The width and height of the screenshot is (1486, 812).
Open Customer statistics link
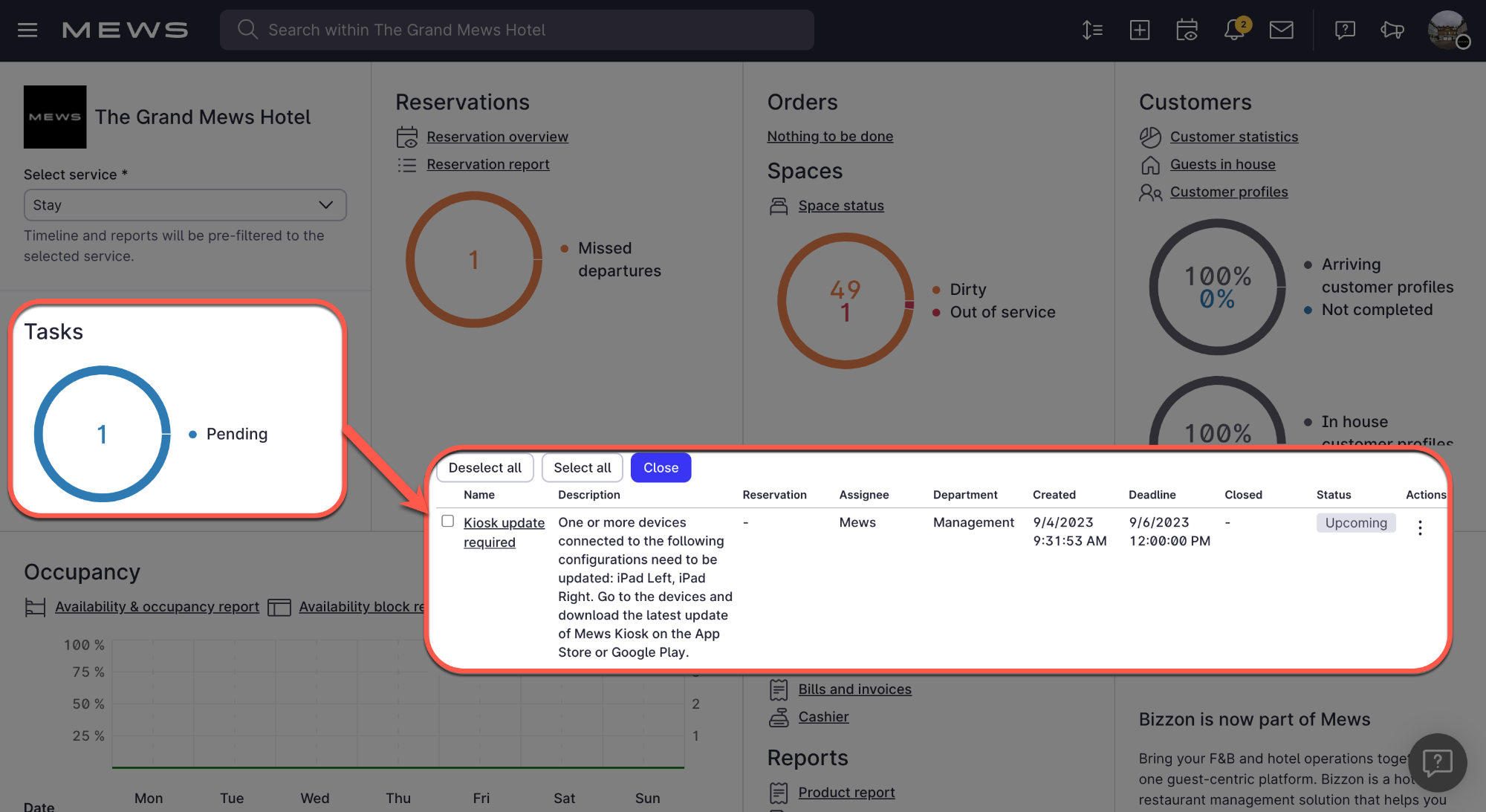(1234, 137)
